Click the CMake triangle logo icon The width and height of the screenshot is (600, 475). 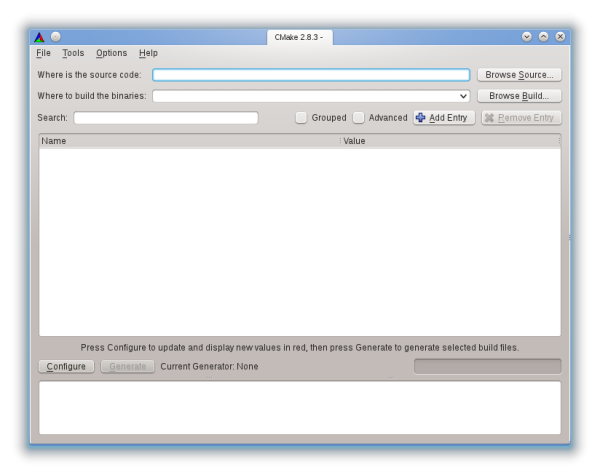click(x=39, y=37)
